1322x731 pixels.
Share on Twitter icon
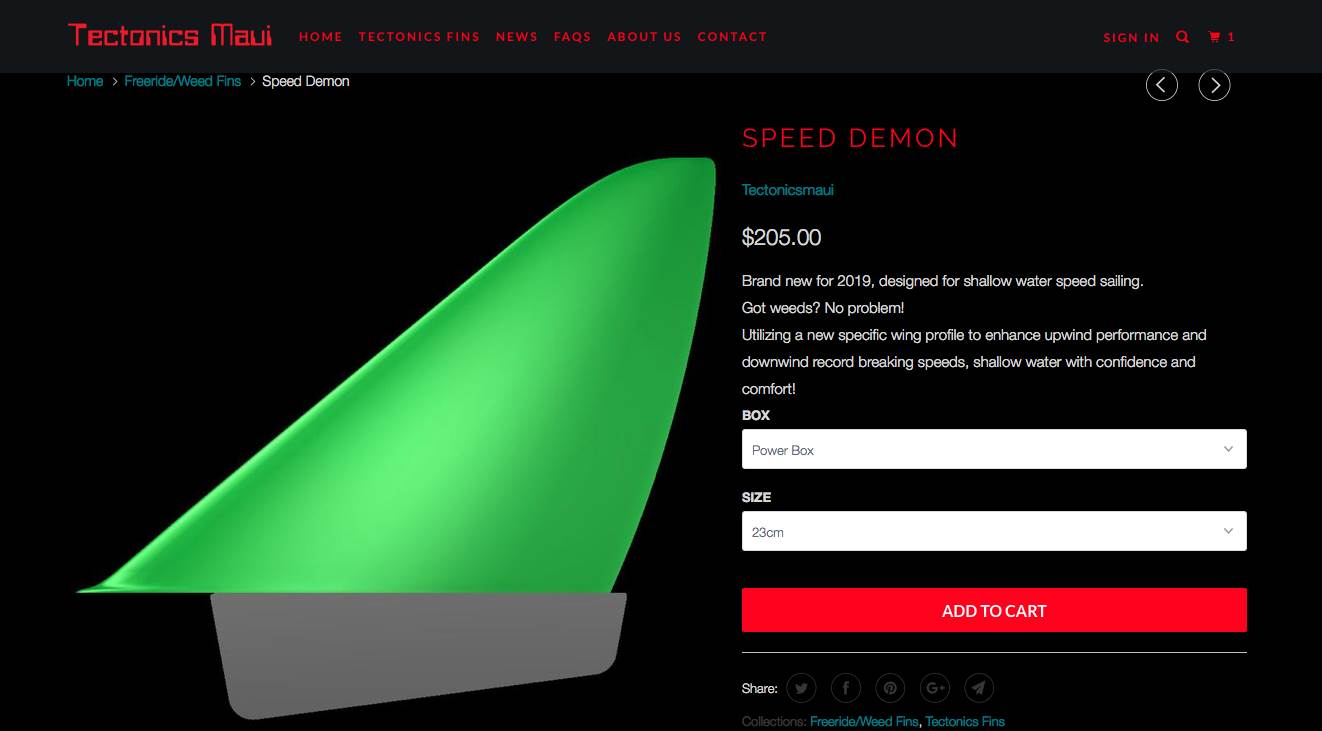coord(801,688)
